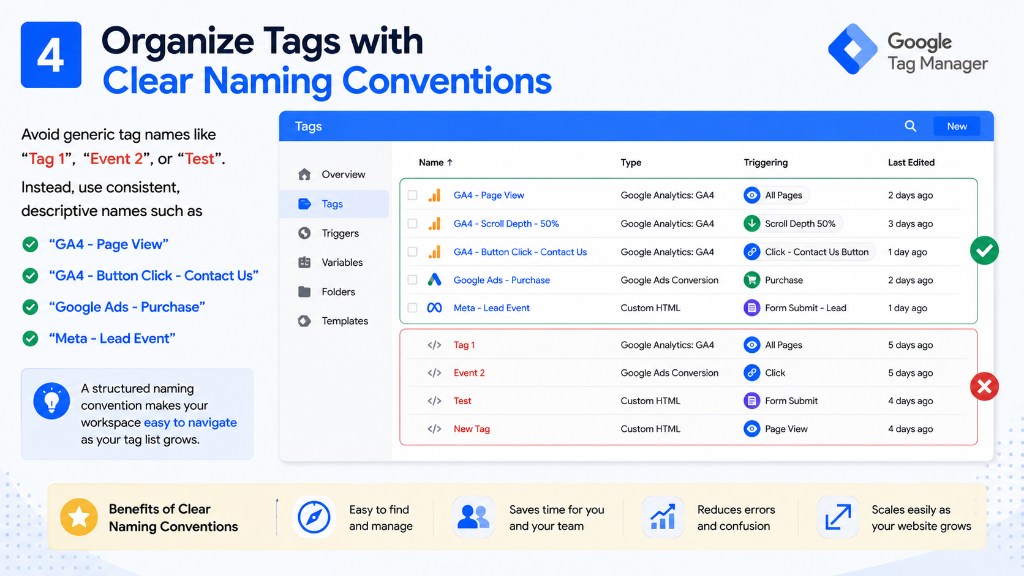1024x576 pixels.
Task: Open the Google Ads - Purchase tag
Action: 502,280
